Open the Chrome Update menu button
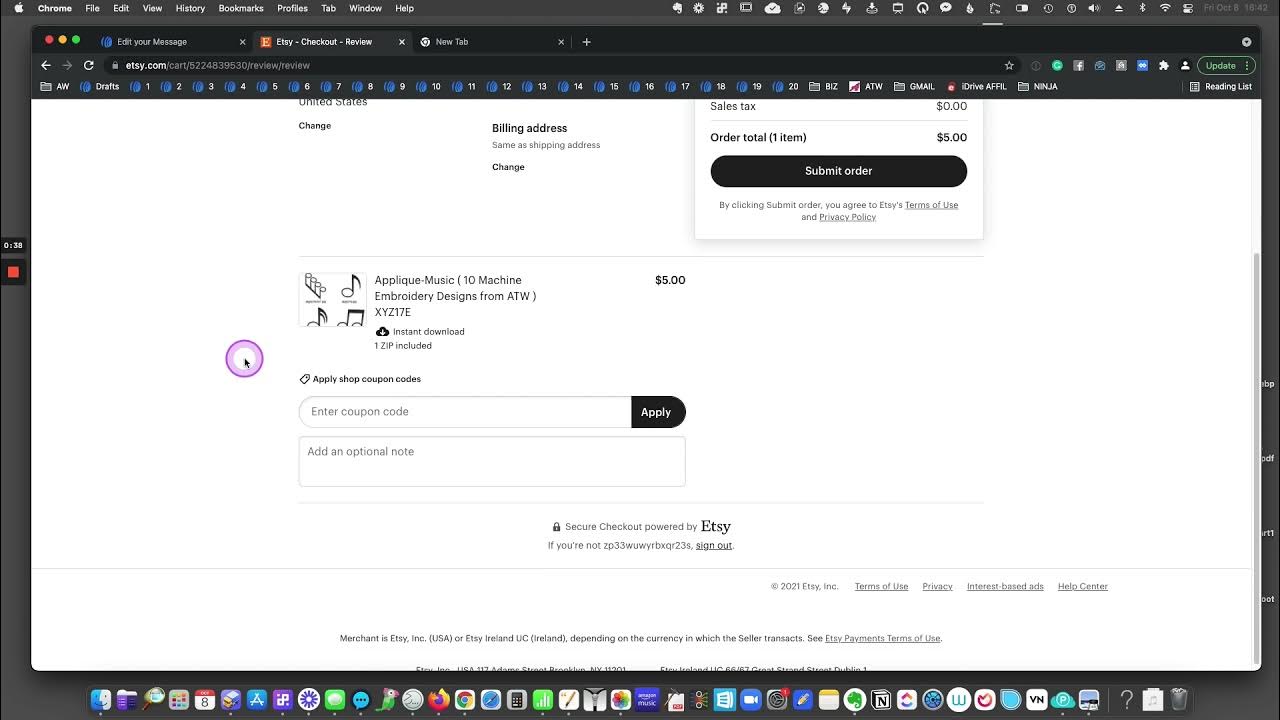This screenshot has width=1280, height=720. point(1225,65)
